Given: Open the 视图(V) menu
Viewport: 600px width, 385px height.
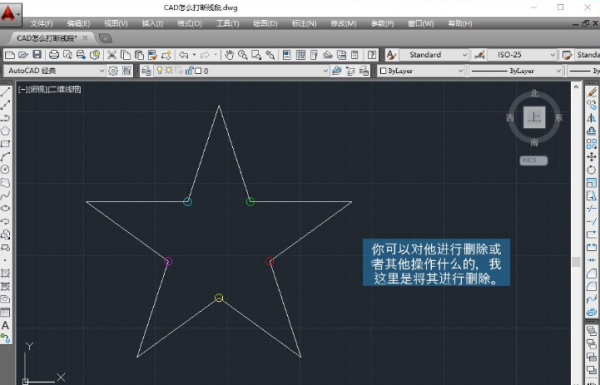Looking at the screenshot, I should click(116, 24).
